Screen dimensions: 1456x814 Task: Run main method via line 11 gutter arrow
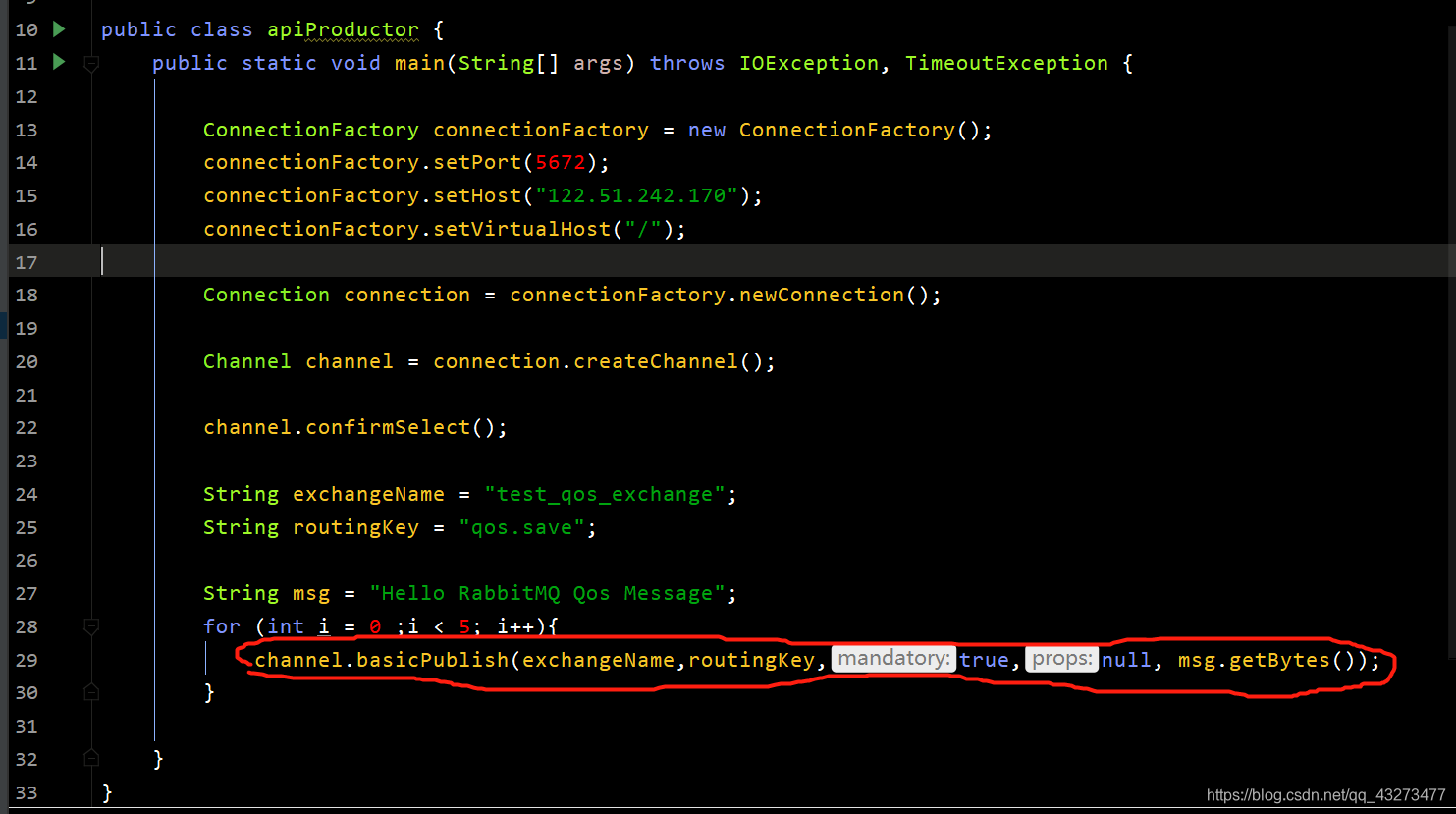tap(59, 63)
